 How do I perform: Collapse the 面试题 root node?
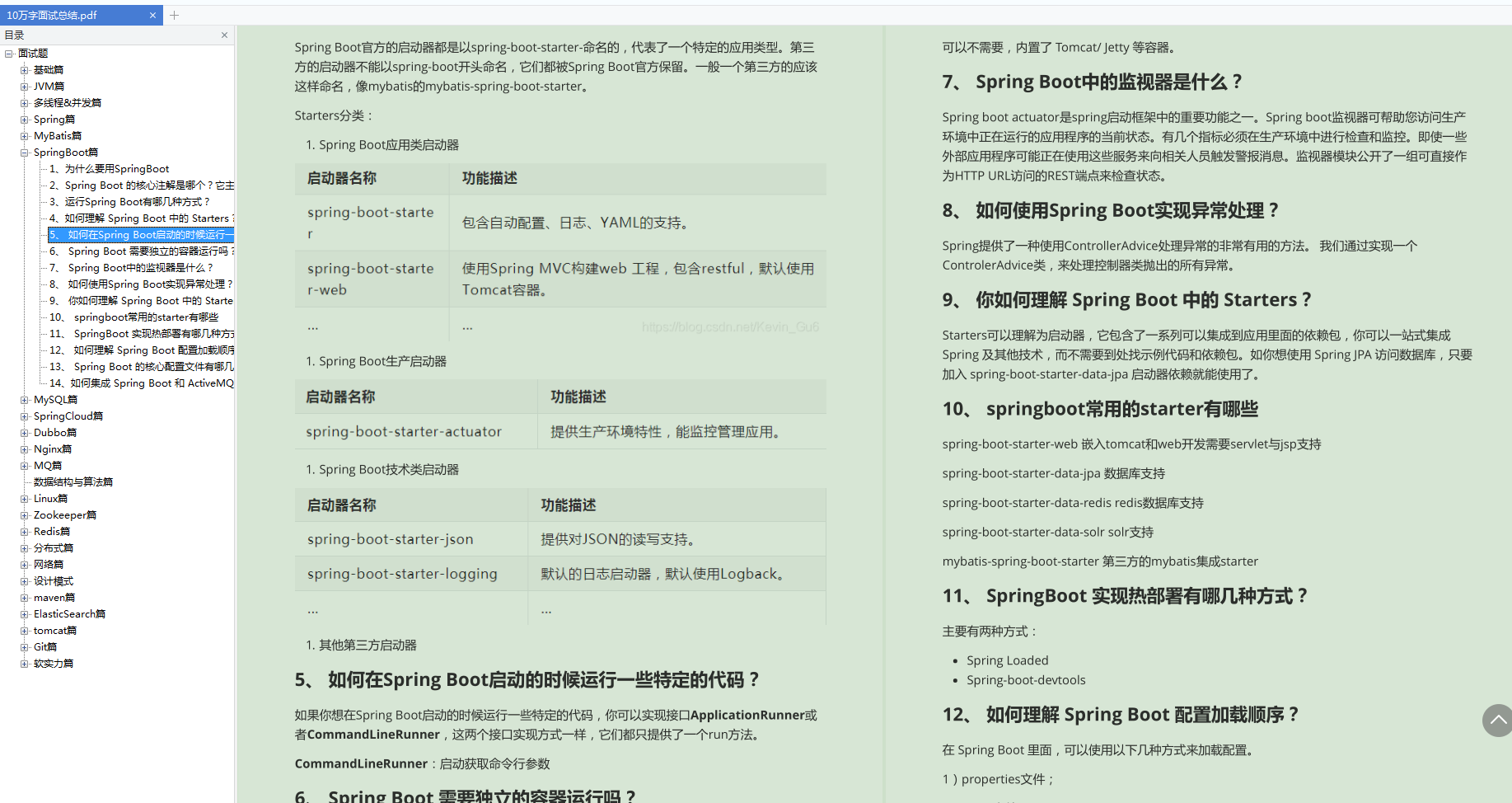click(x=8, y=54)
